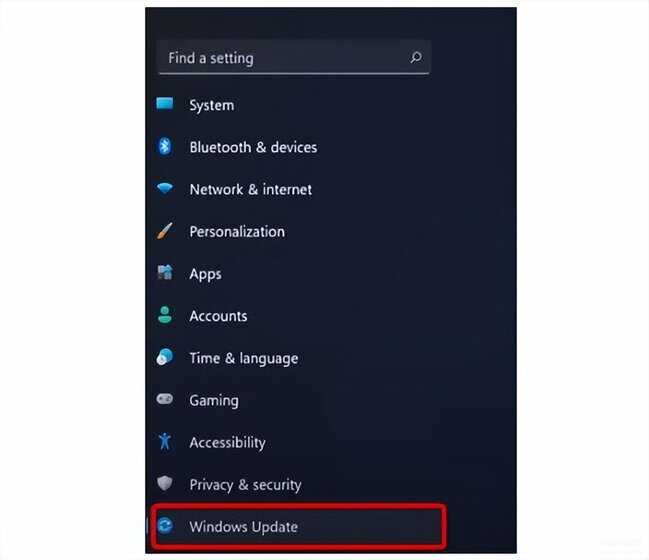
Task: Select Windows Update in sidebar
Action: (298, 527)
